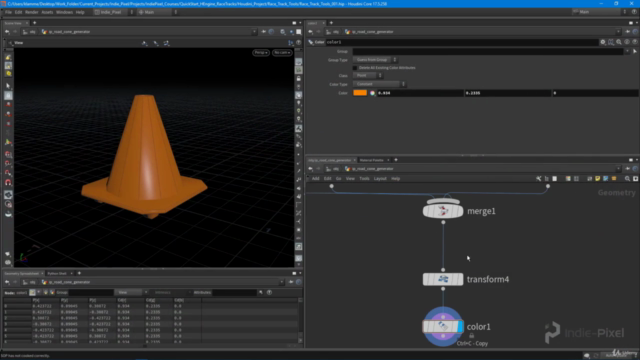Open the Persp viewport dropdown
The image size is (640, 360).
tap(261, 53)
